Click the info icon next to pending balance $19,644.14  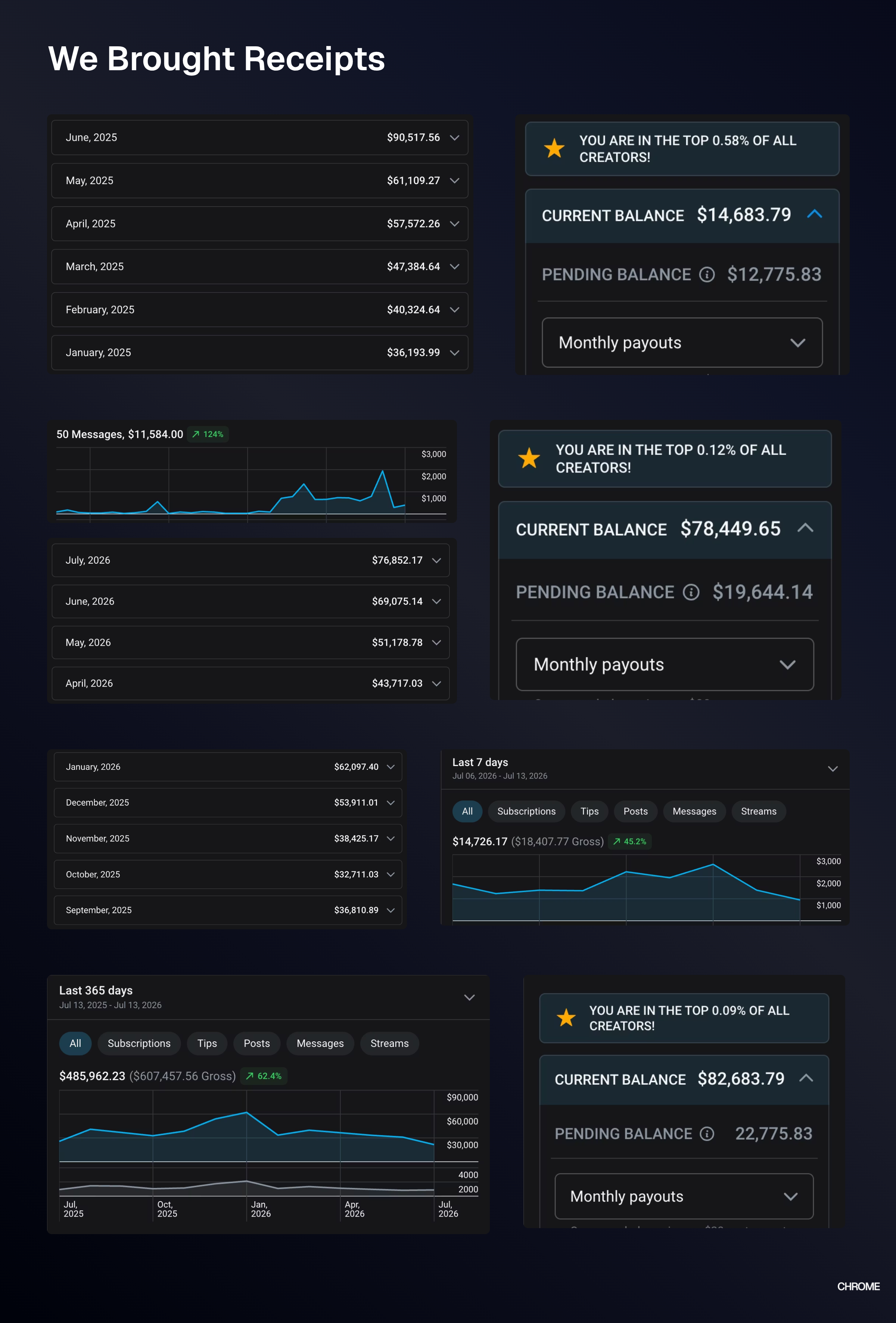[691, 592]
